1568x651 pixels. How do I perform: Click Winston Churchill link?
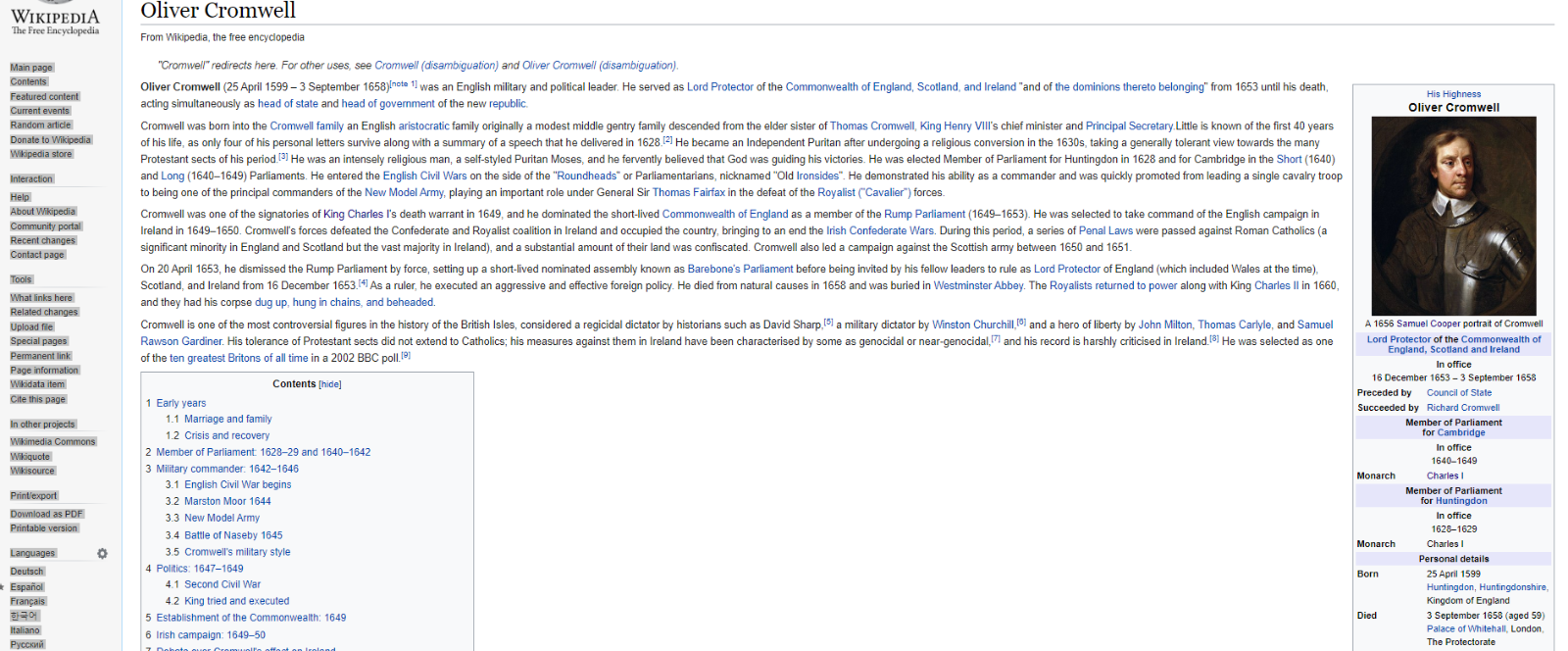point(972,325)
